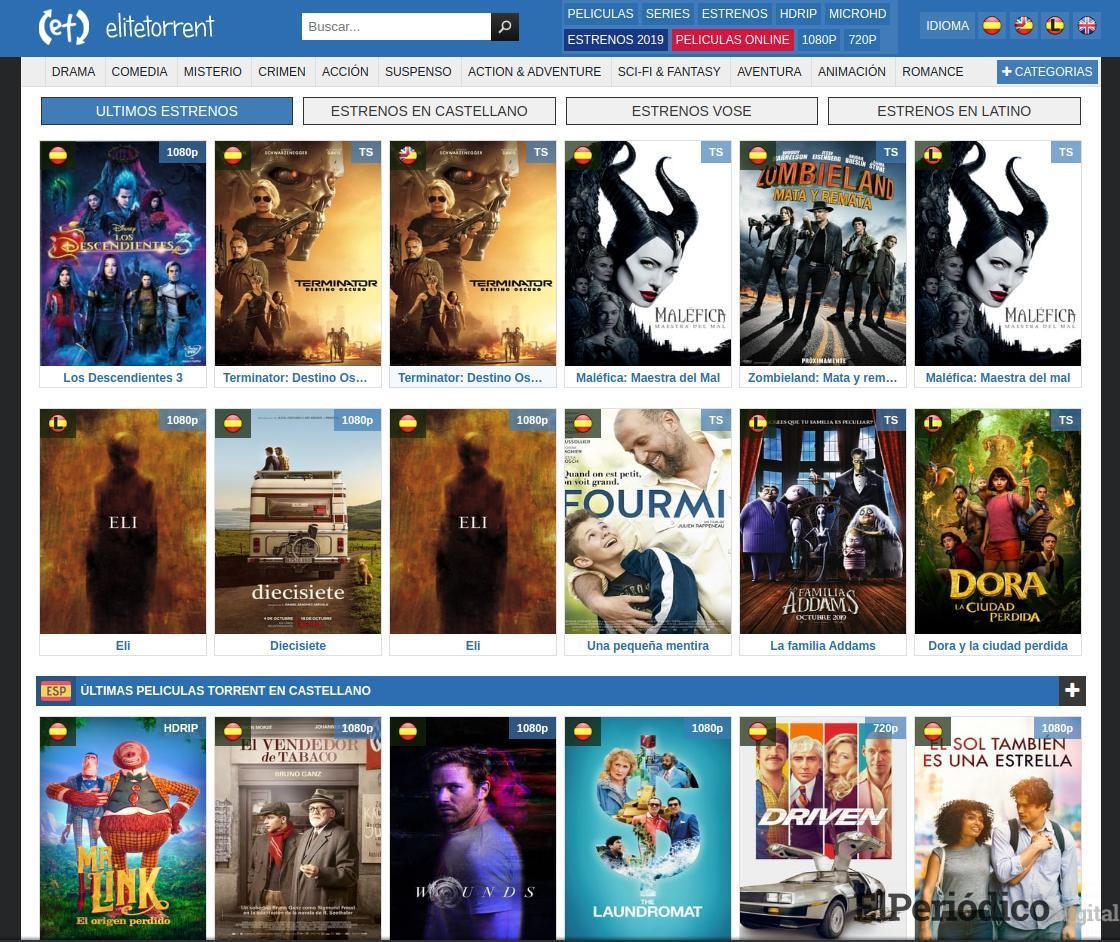Click Diecisiete title link
Viewport: 1120px width, 942px height.
click(298, 646)
